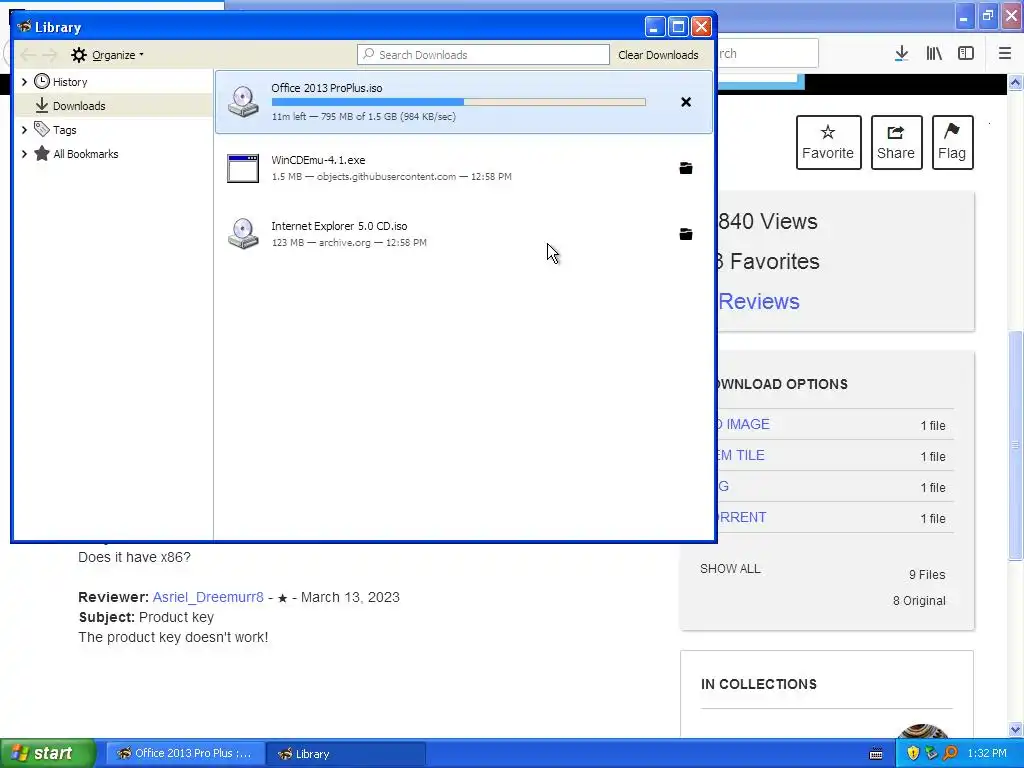Screen dimensions: 1024x768
Task: Open the ITEM TILE download option
Action: point(741,455)
